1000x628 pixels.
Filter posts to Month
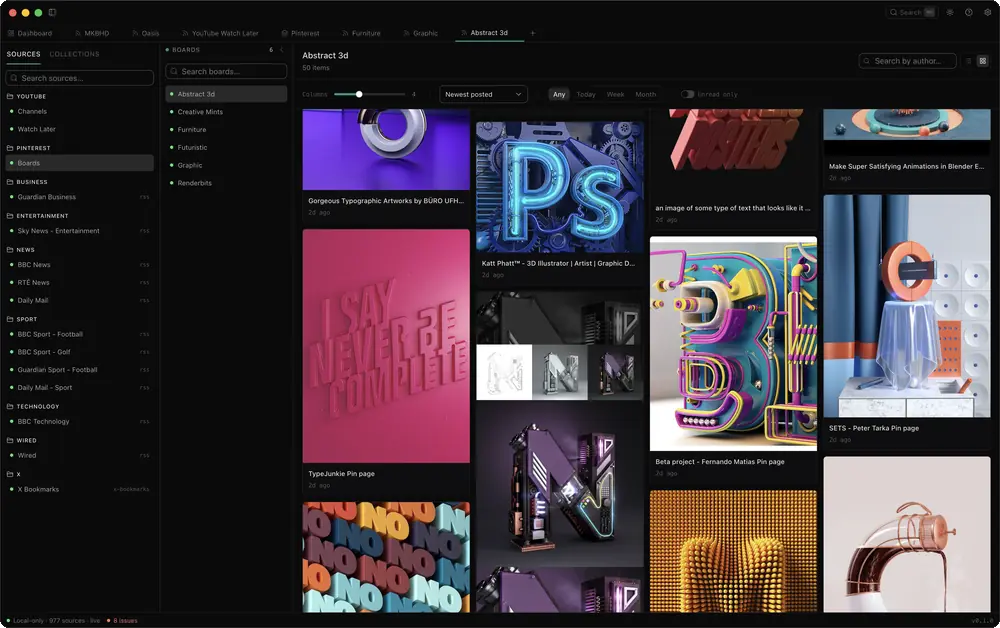(x=645, y=94)
